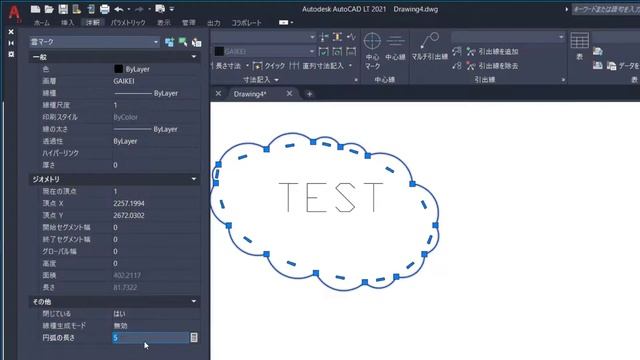Click 引出線を追加 button
The height and width of the screenshot is (360, 640).
click(x=492, y=51)
